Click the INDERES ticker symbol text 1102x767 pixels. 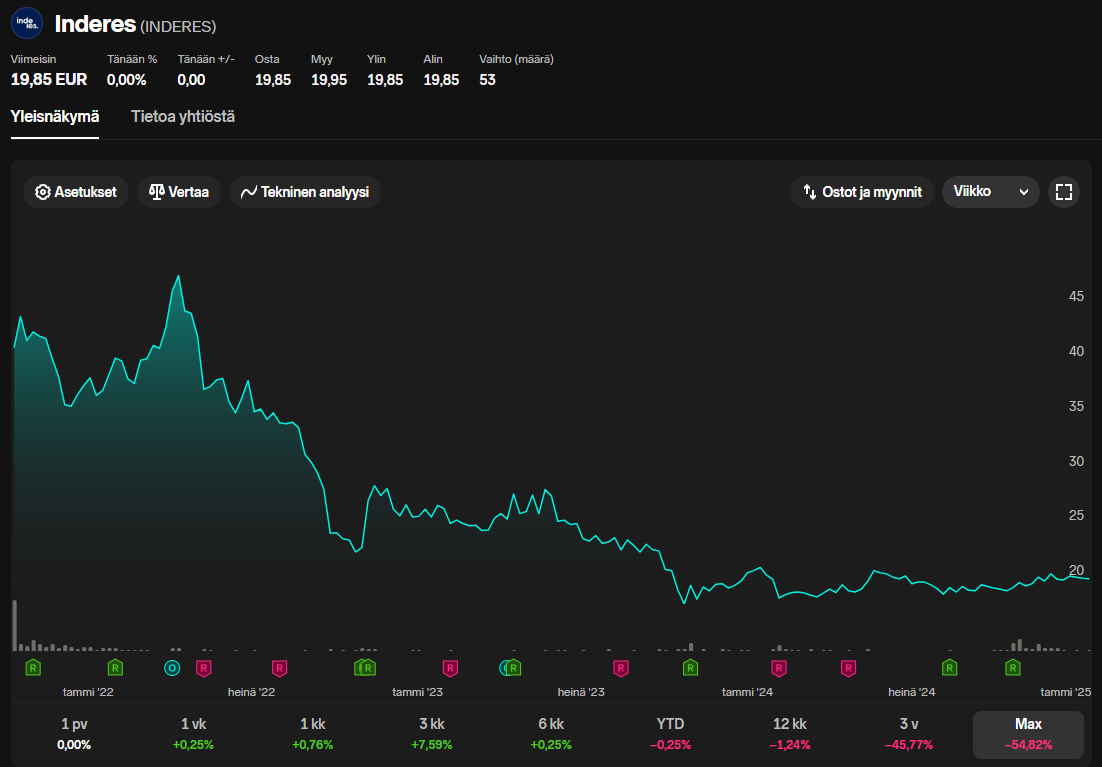coord(179,27)
